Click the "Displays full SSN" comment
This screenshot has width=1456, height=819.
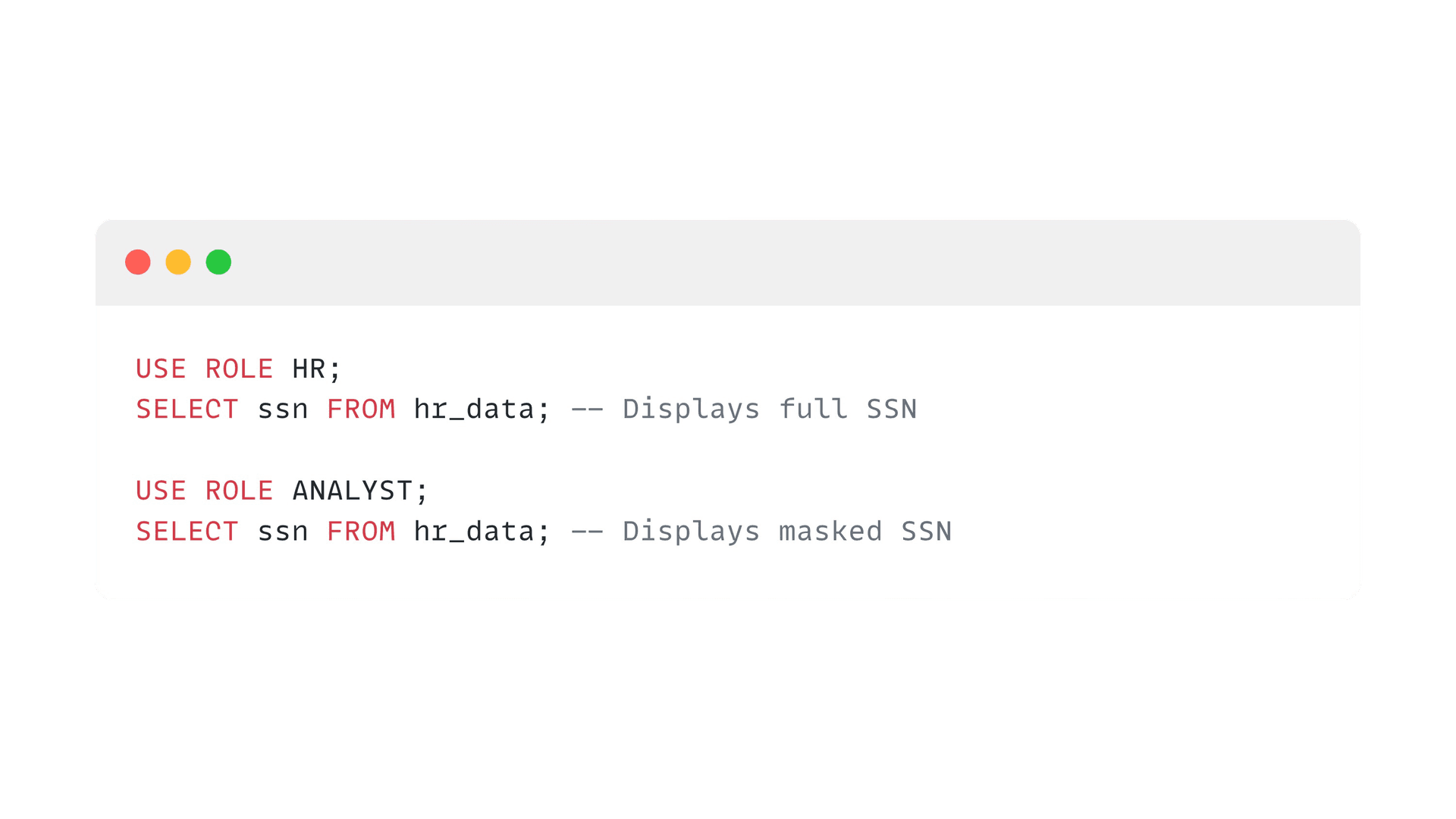tap(769, 409)
